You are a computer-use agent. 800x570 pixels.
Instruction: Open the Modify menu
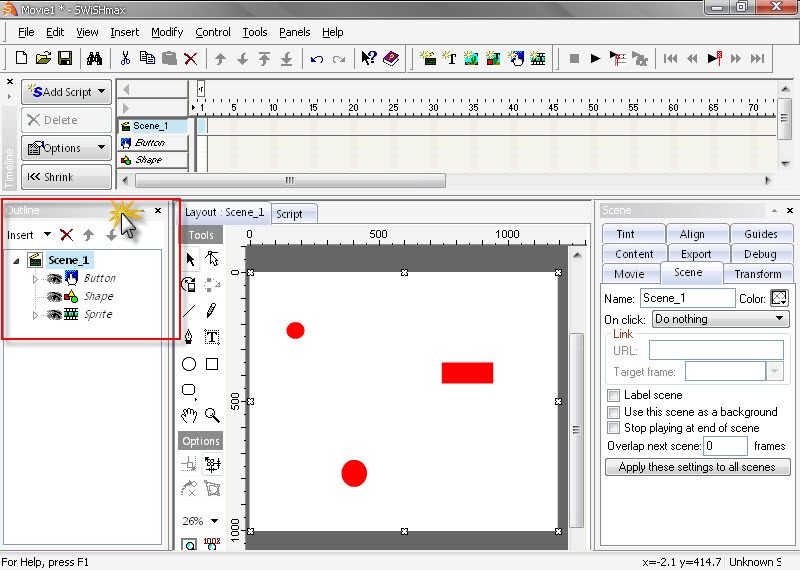pyautogui.click(x=167, y=32)
